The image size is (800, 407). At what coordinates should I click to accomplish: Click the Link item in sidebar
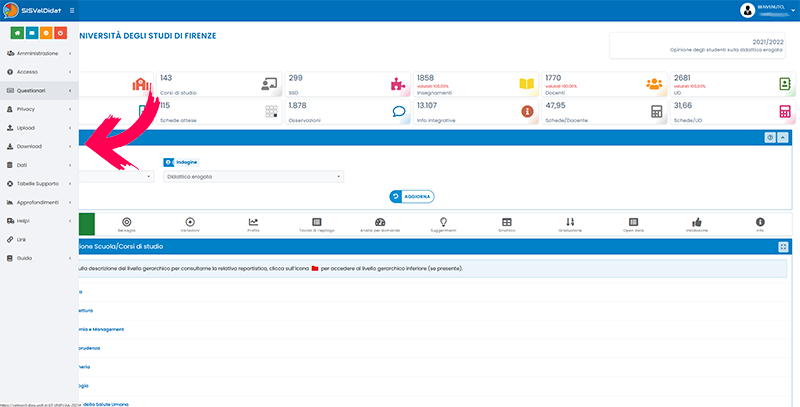pos(38,239)
